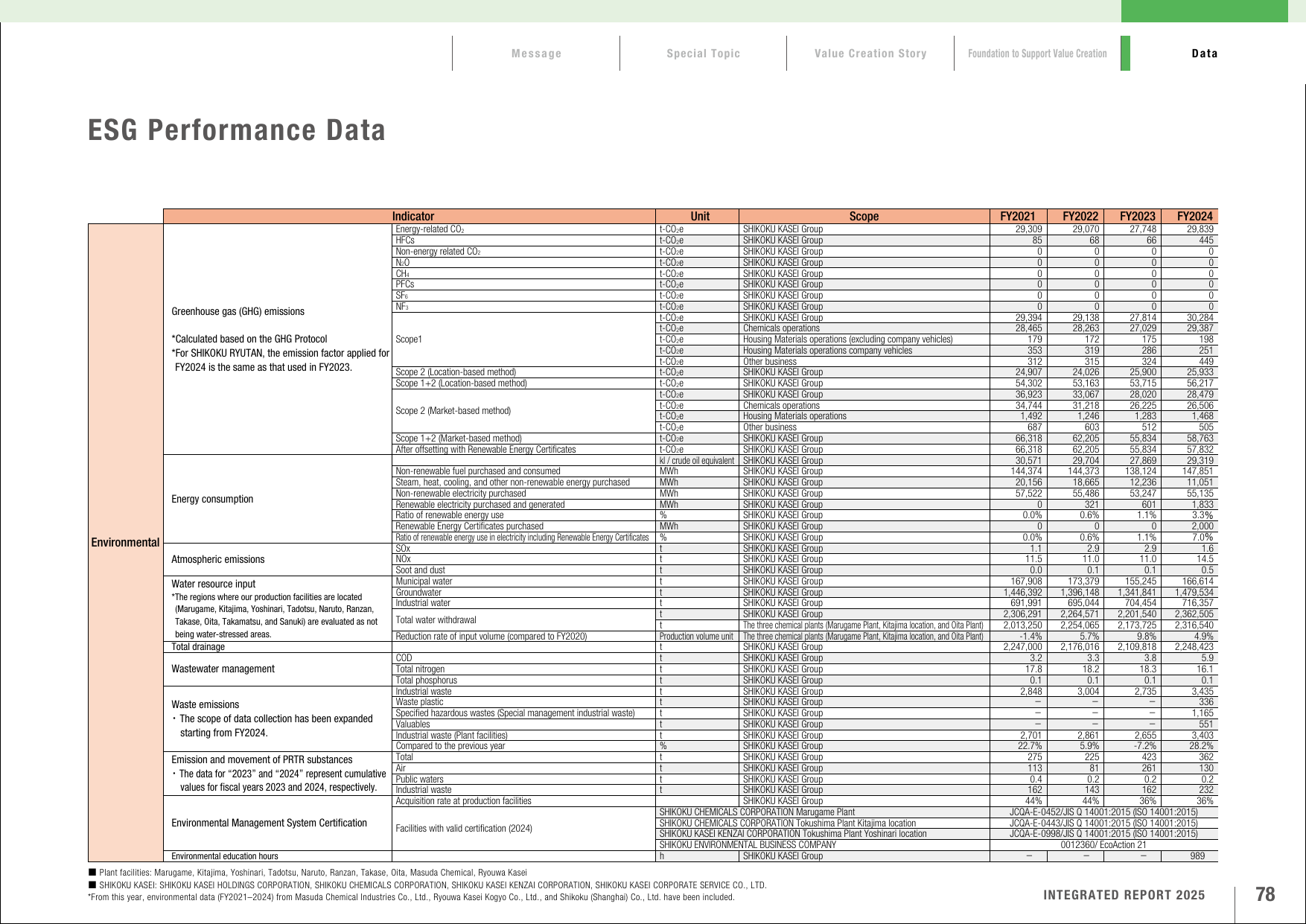Click the page number 78
The height and width of the screenshot is (924, 1306).
pyautogui.click(x=1265, y=894)
